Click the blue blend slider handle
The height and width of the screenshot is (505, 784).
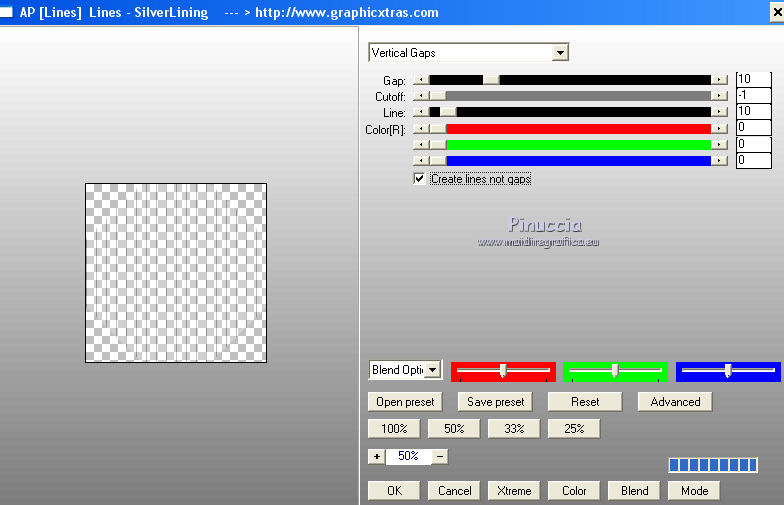(728, 370)
